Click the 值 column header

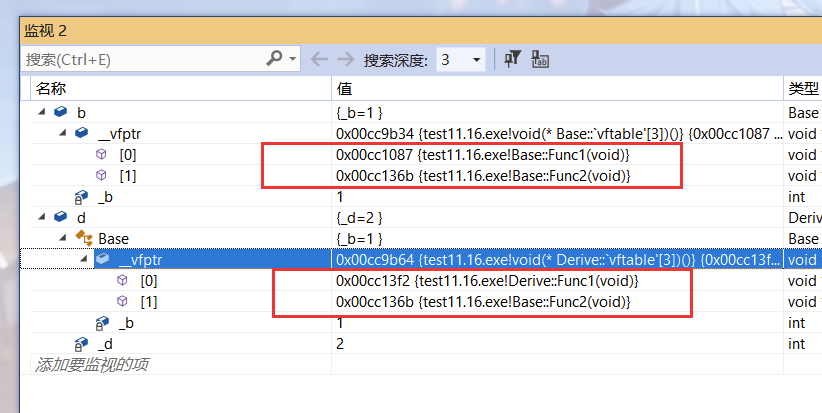click(x=558, y=89)
